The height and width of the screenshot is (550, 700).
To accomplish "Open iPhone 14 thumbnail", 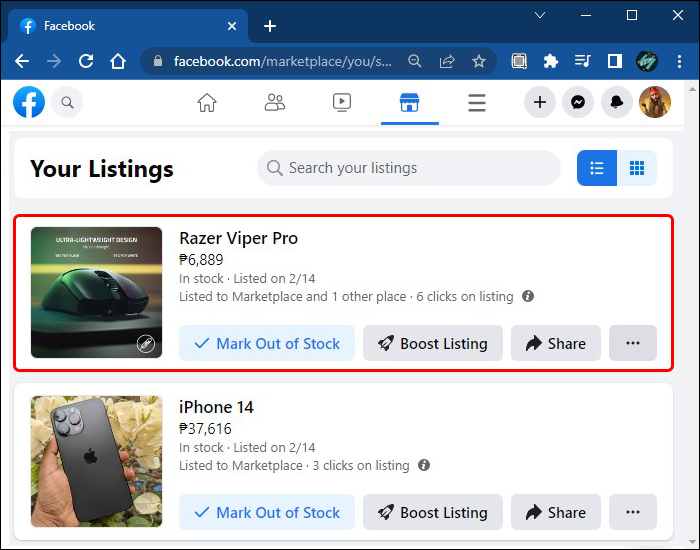I will click(96, 461).
